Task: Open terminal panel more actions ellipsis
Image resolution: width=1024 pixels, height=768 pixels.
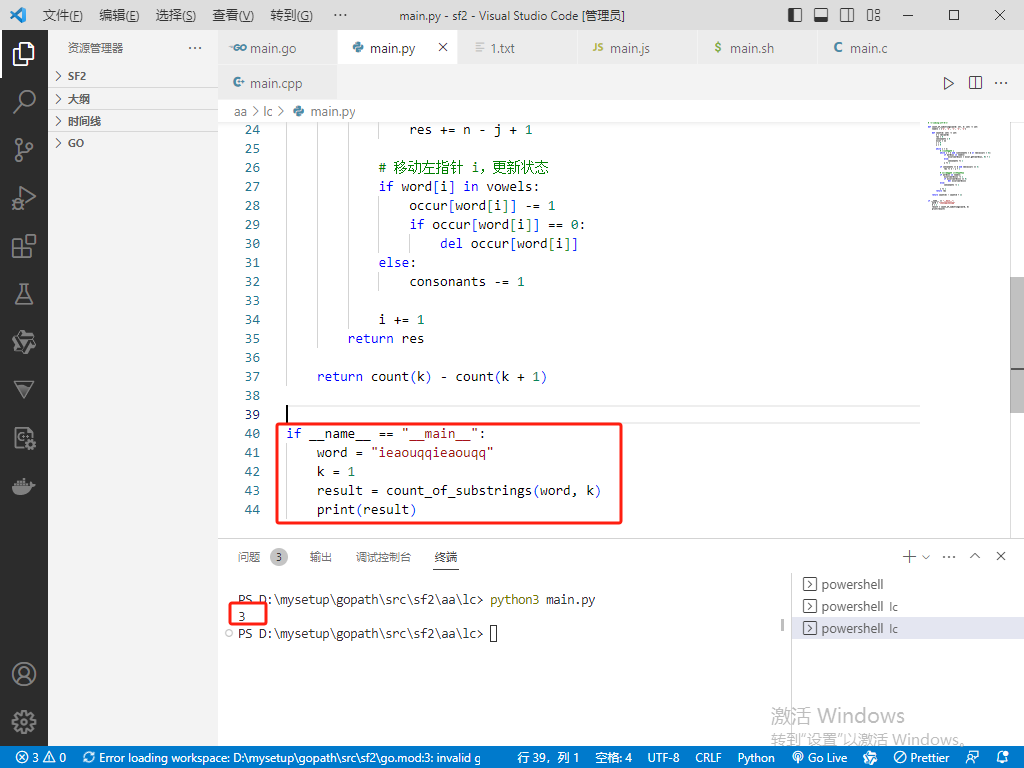Action: click(x=949, y=557)
